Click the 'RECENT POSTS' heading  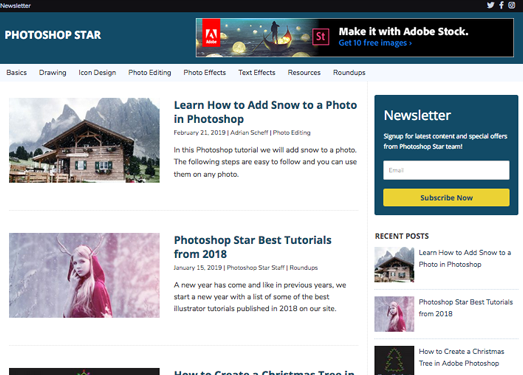point(402,236)
